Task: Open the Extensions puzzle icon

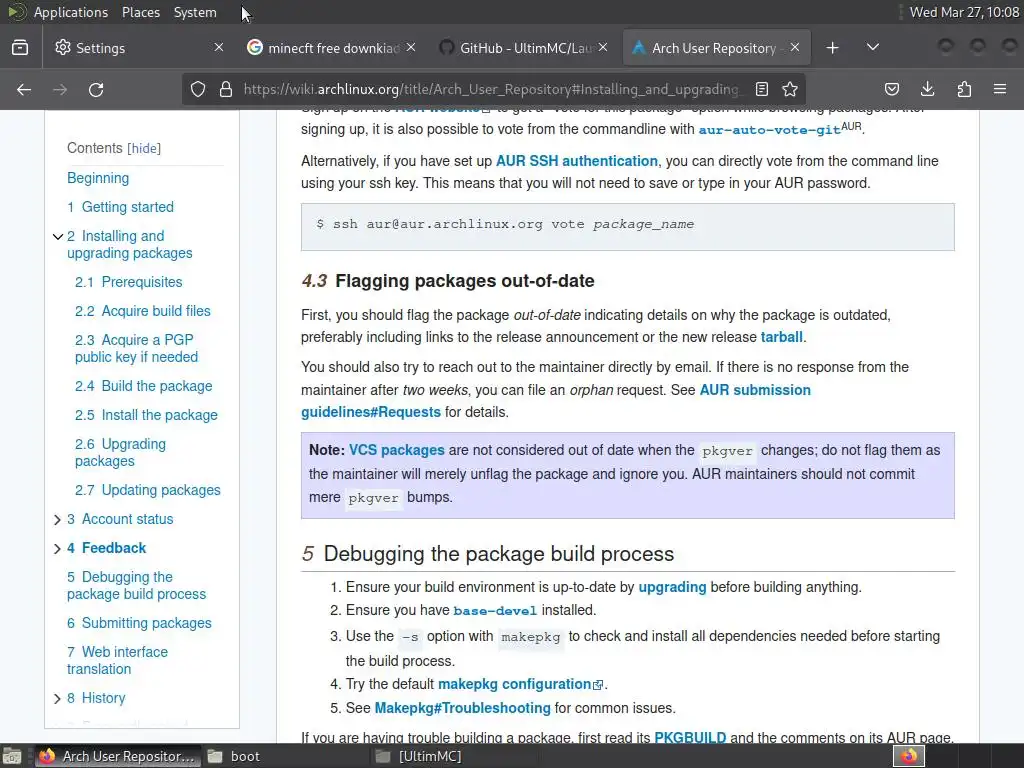Action: [x=964, y=89]
